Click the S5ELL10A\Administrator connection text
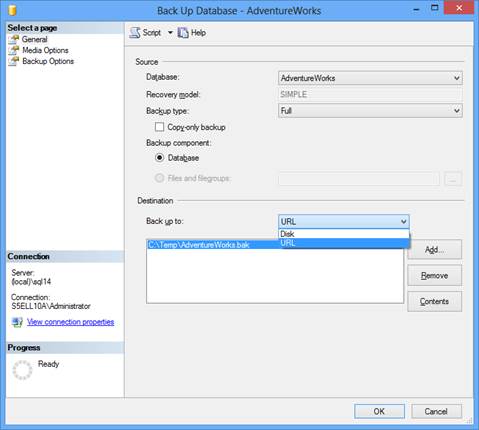 (x=51, y=306)
